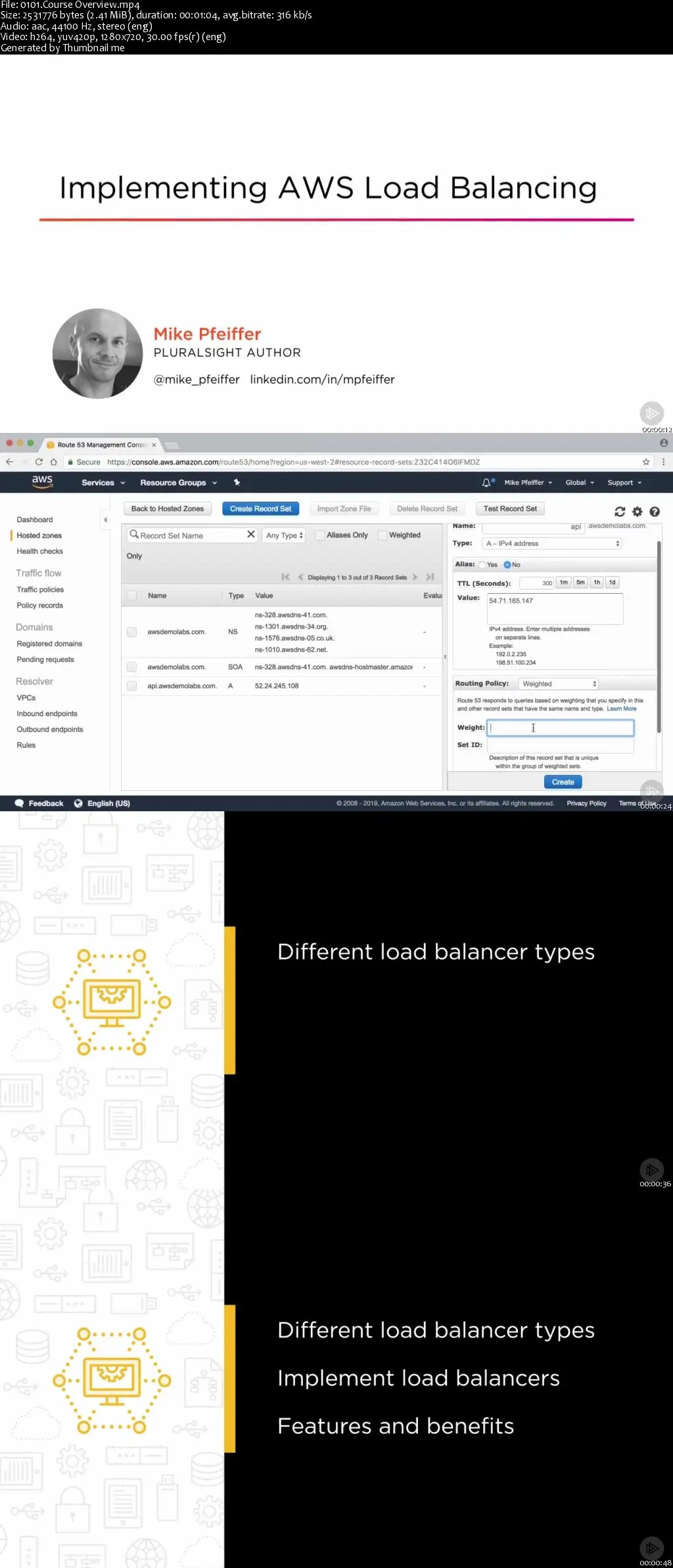Image resolution: width=673 pixels, height=1568 pixels.
Task: Go to previous page of record sets
Action: click(300, 577)
